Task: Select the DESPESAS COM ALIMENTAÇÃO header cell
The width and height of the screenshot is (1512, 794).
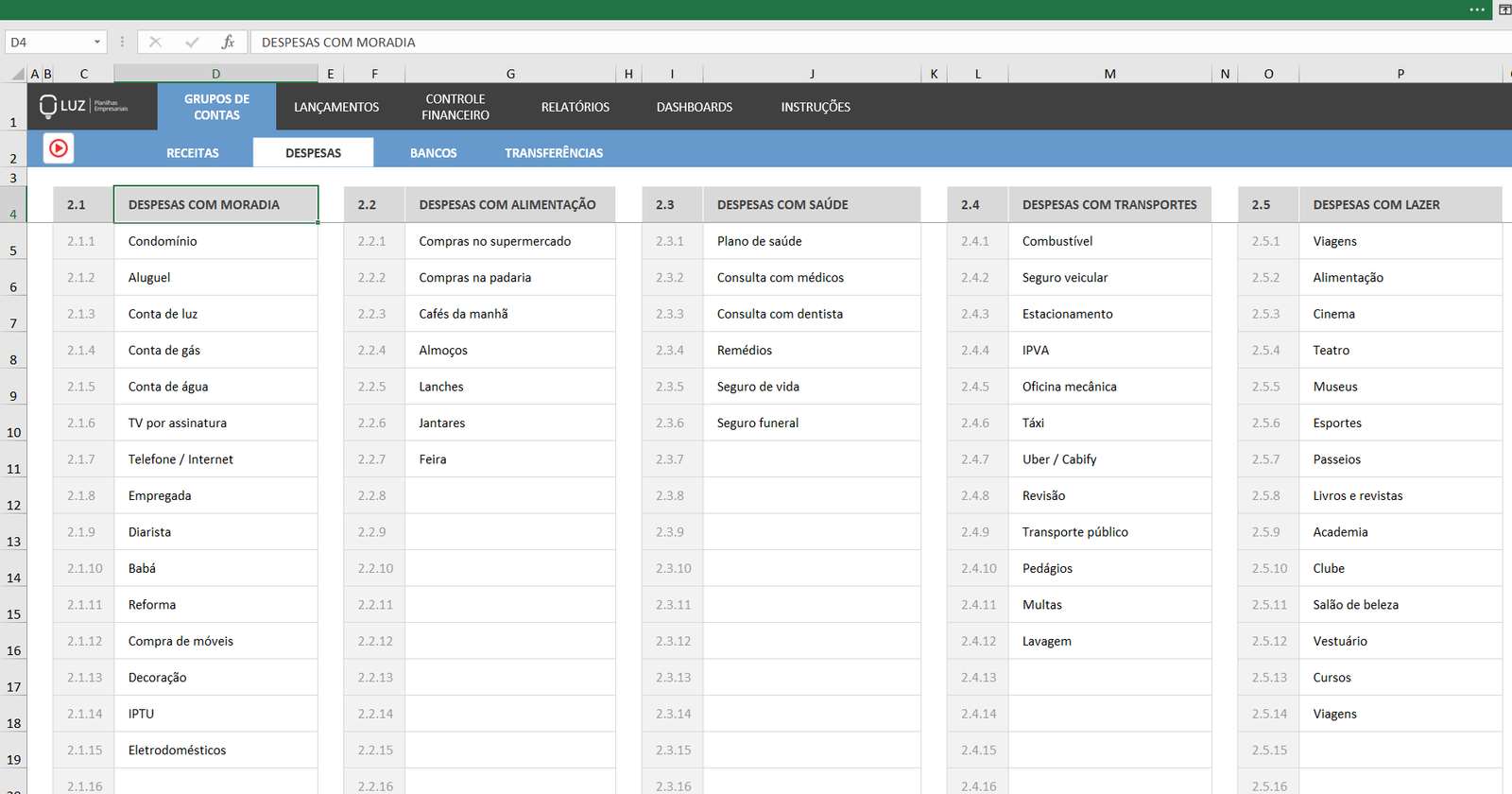Action: click(510, 204)
